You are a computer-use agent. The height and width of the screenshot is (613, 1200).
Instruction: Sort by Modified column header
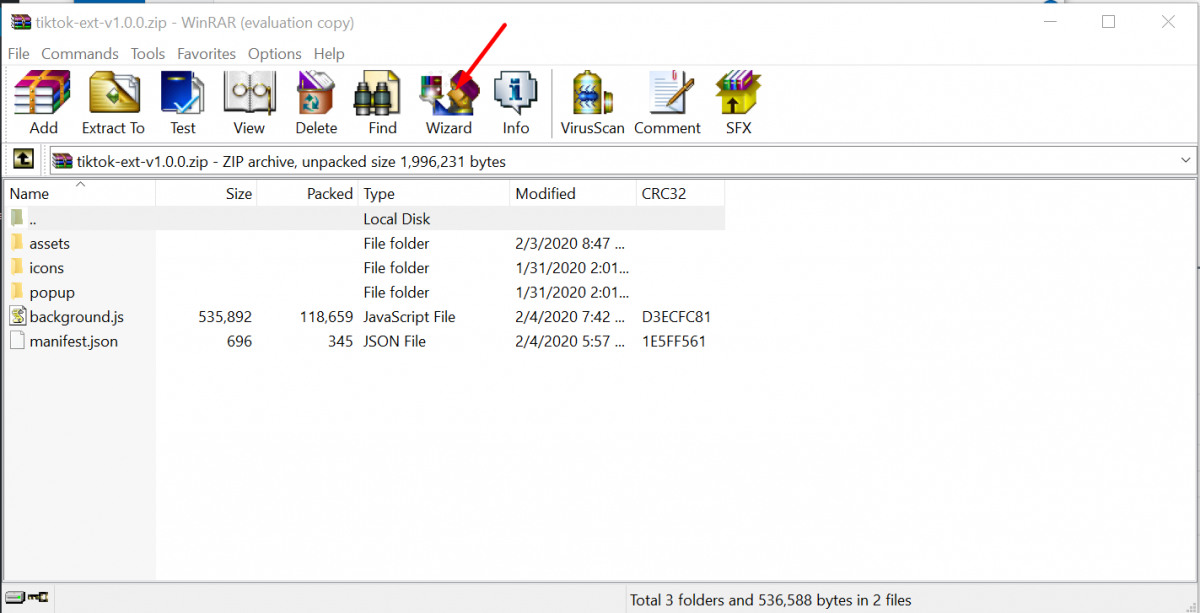pyautogui.click(x=573, y=194)
